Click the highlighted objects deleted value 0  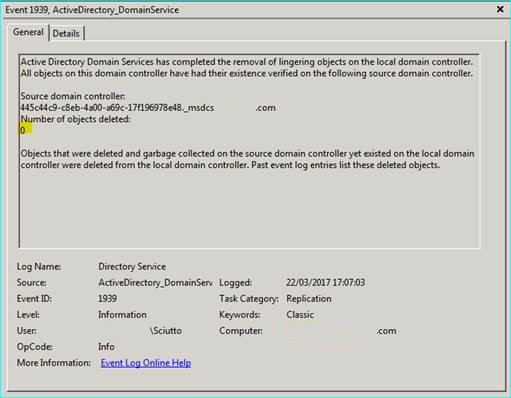pos(23,130)
